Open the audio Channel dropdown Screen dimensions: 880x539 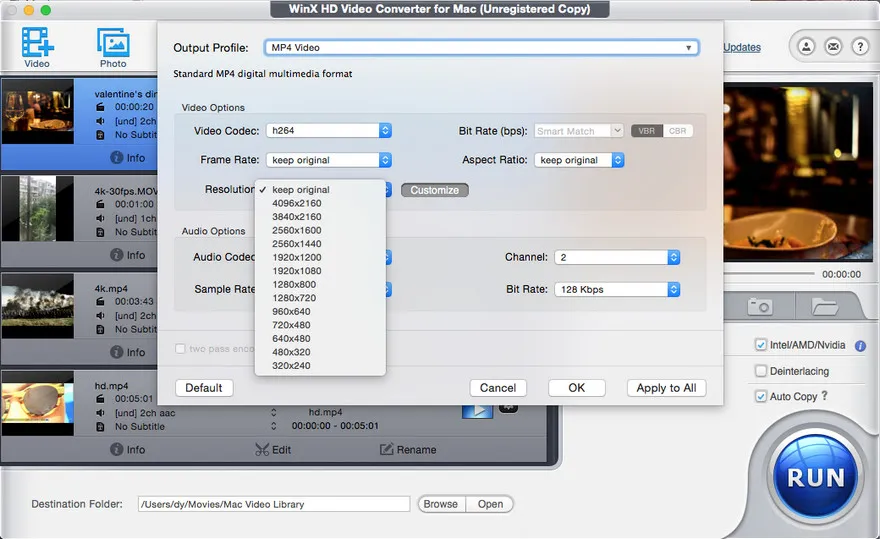point(617,257)
